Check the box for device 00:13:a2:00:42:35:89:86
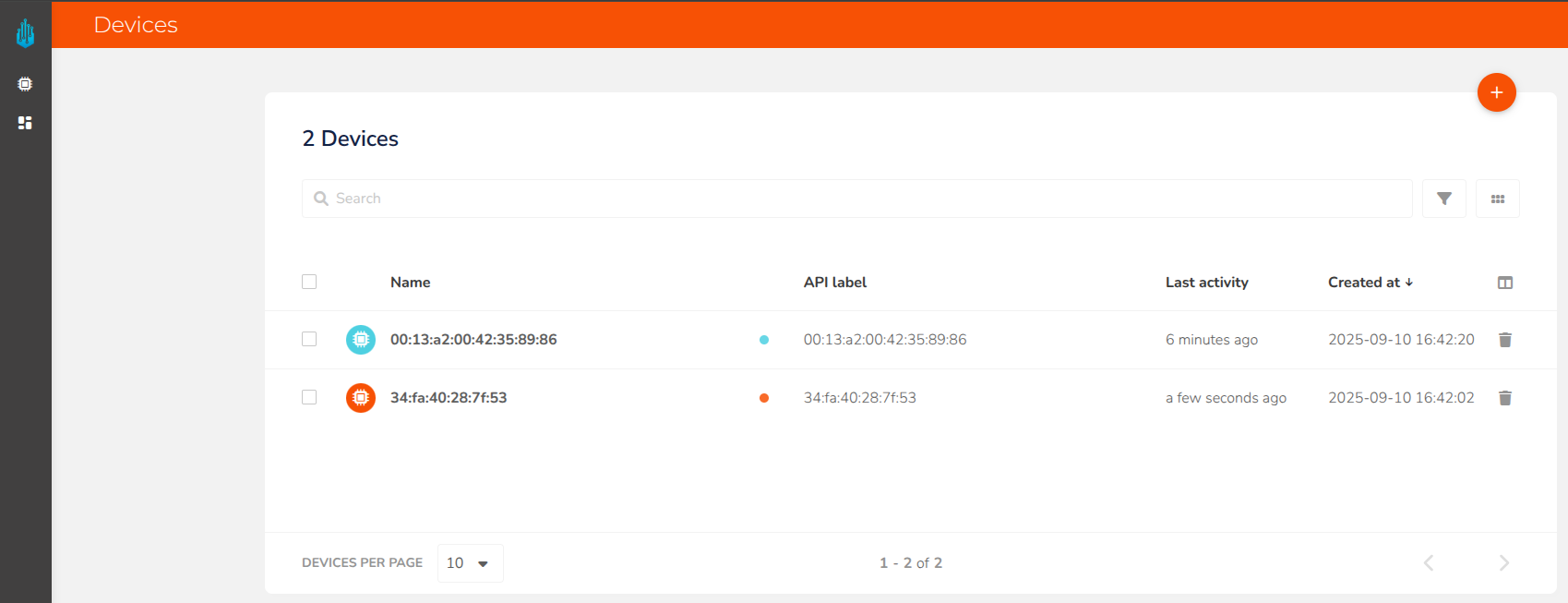Image resolution: width=1568 pixels, height=603 pixels. point(309,339)
